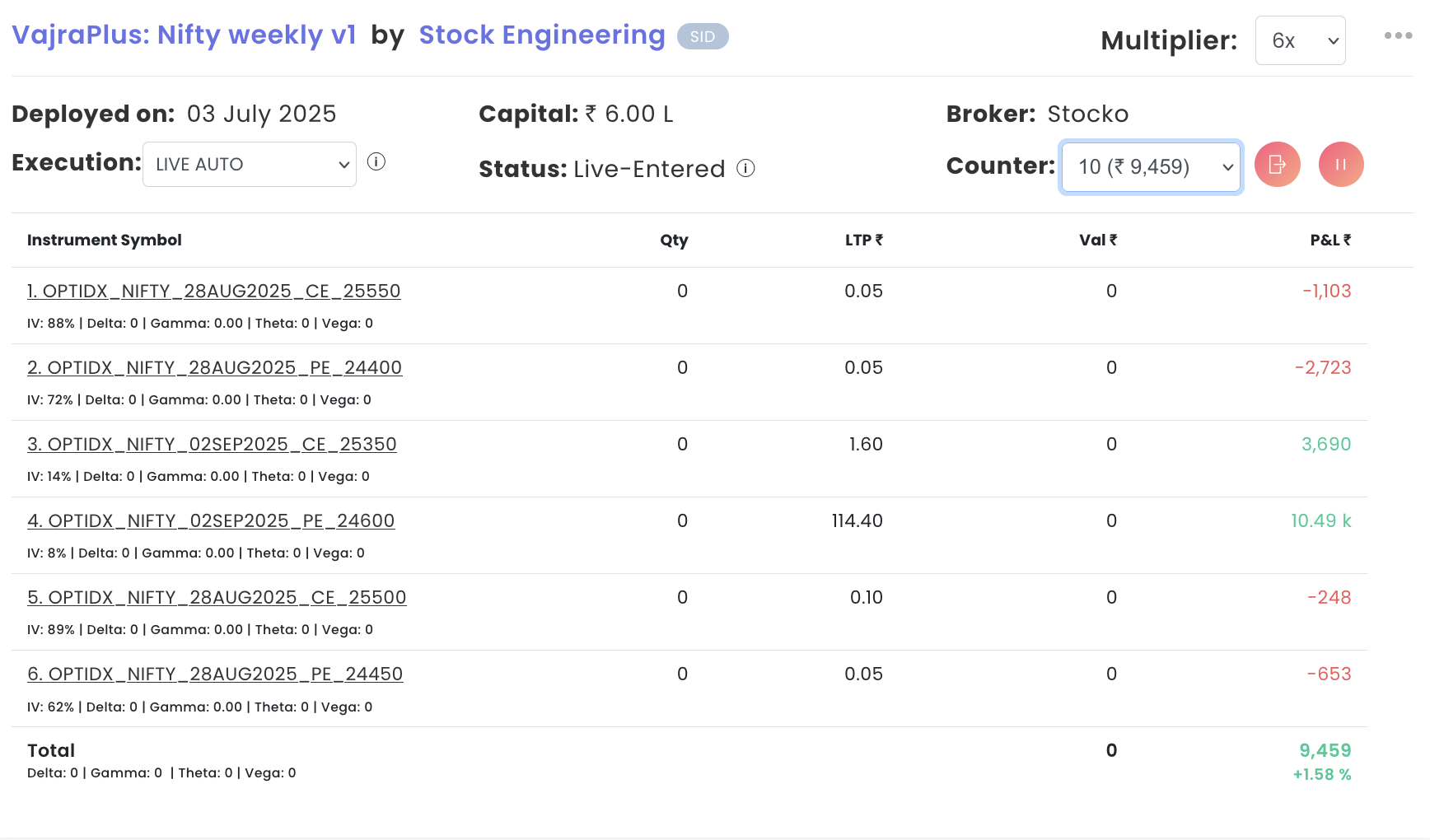1430x840 pixels.
Task: Open the three-dots more options menu
Action: tap(1398, 35)
